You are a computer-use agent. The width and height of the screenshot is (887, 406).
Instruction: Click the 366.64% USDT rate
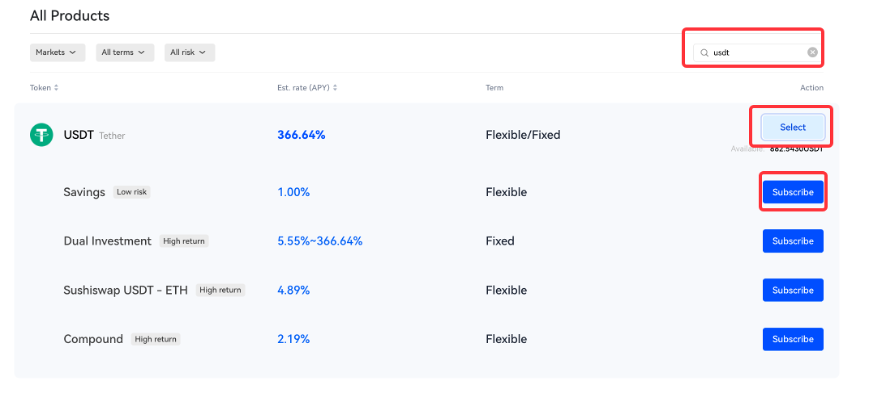tap(301, 135)
